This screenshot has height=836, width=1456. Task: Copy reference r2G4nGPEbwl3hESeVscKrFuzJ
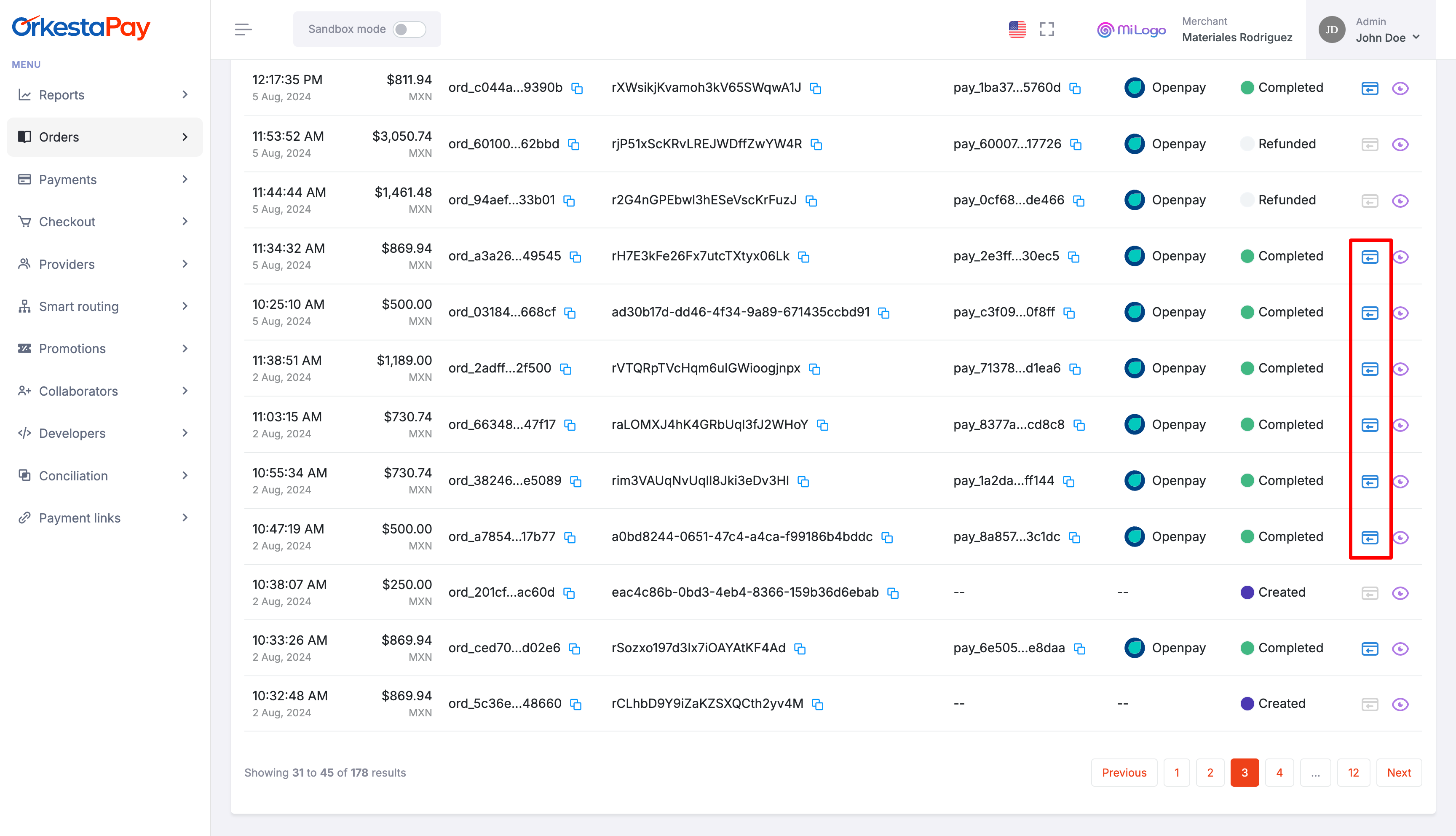tap(811, 201)
